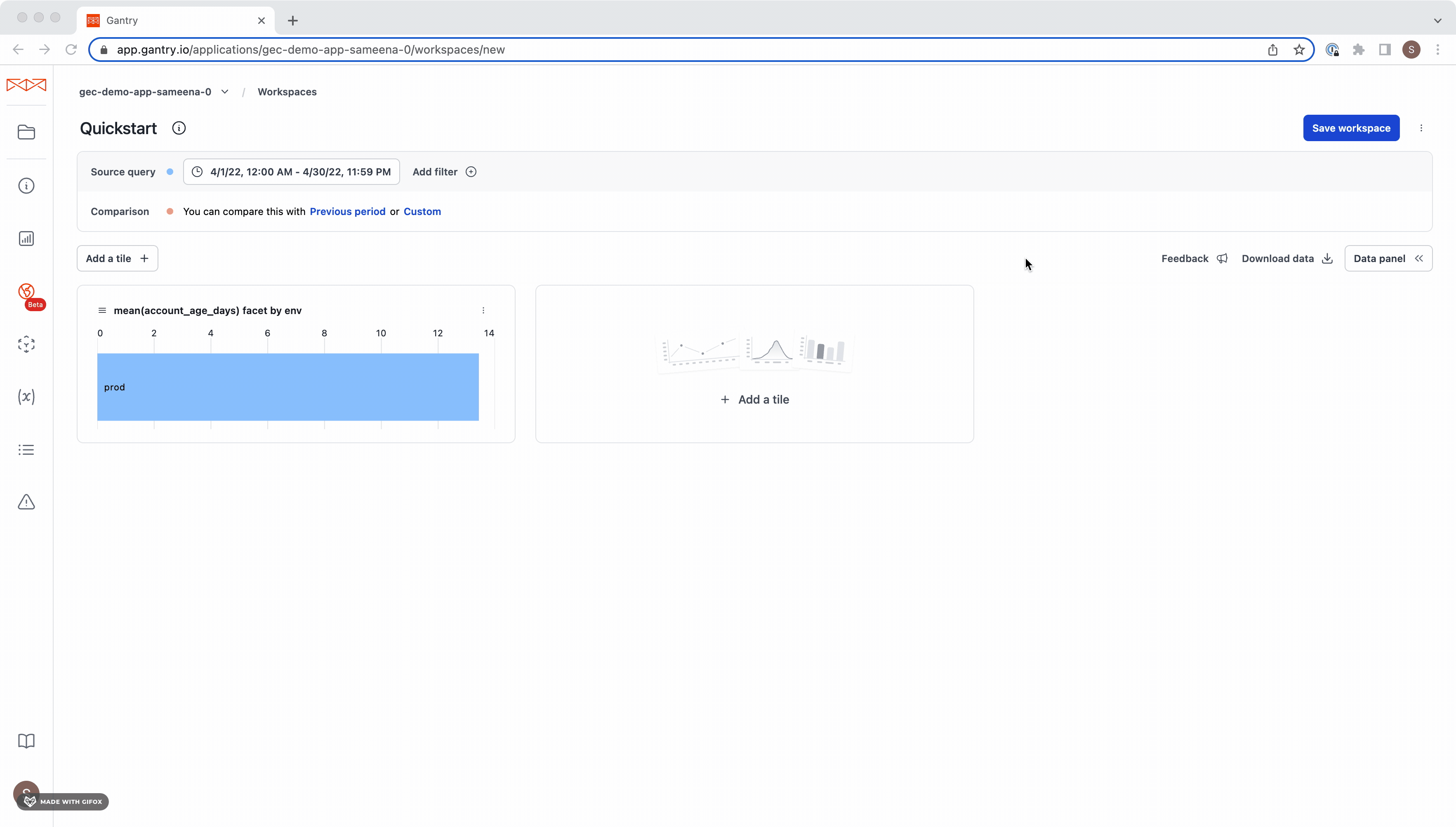Open workspace options three-dot menu
This screenshot has height=827, width=1456.
point(1421,128)
